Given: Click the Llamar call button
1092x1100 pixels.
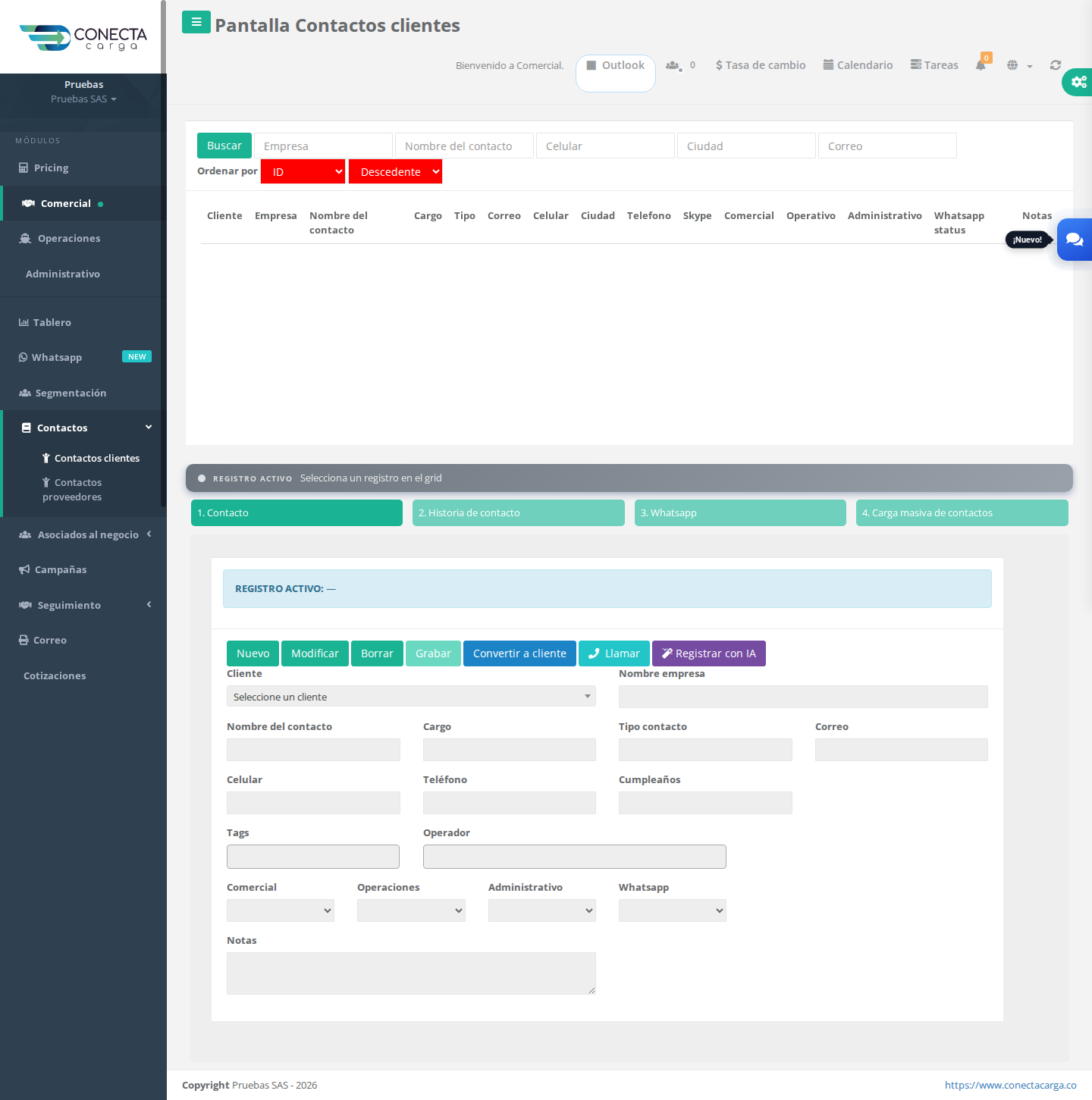Looking at the screenshot, I should pos(614,653).
